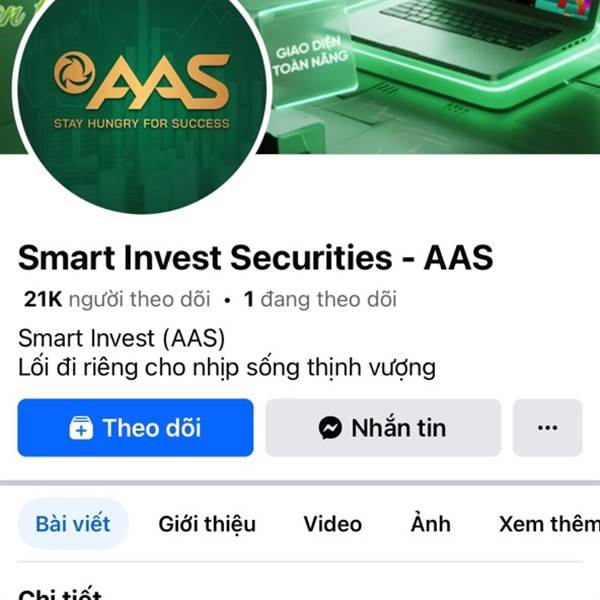600x600 pixels.
Task: Click the Giao diện toàn năng banner text
Action: [x=311, y=56]
